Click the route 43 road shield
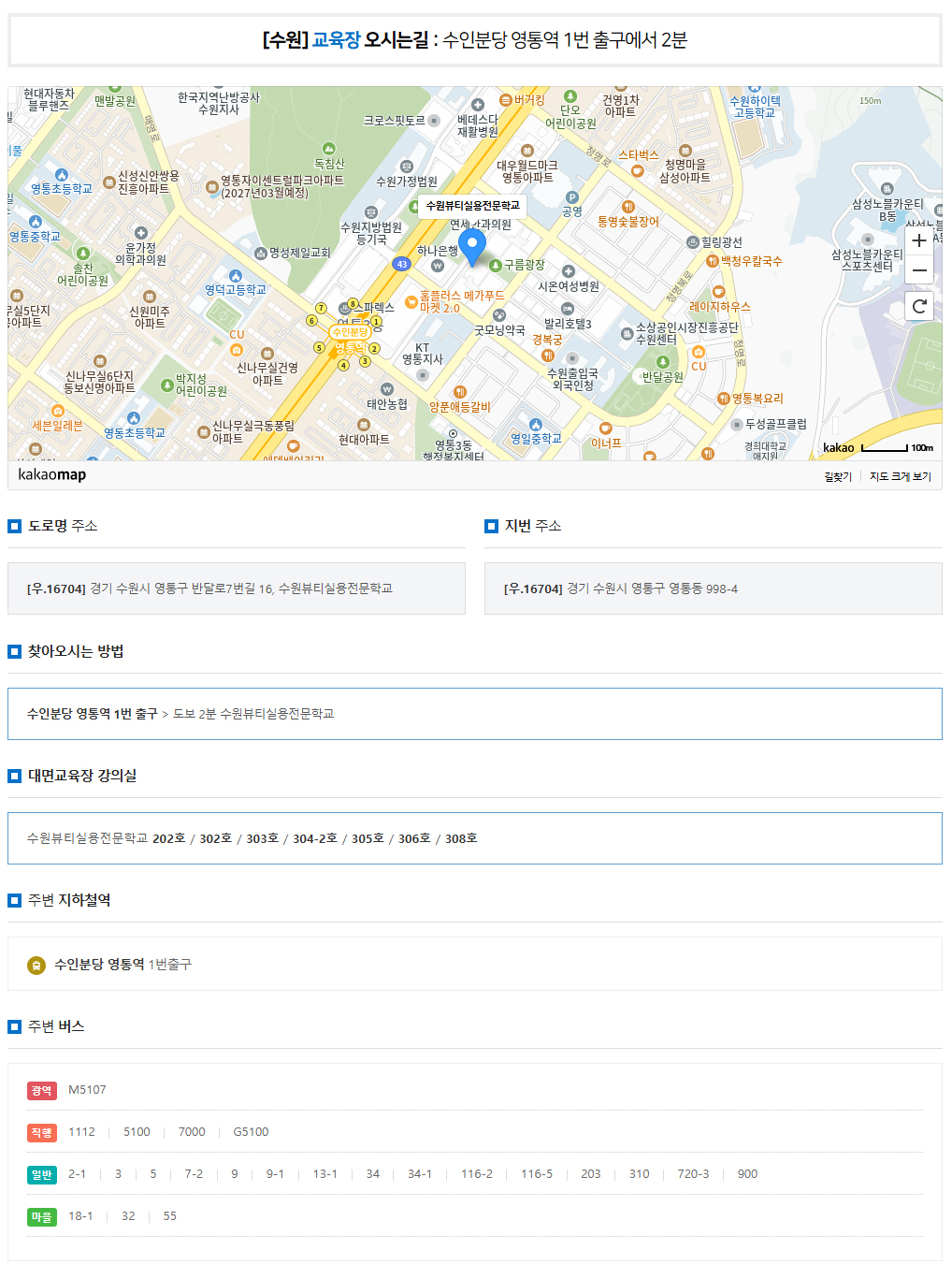952x1279 pixels. pyautogui.click(x=401, y=264)
